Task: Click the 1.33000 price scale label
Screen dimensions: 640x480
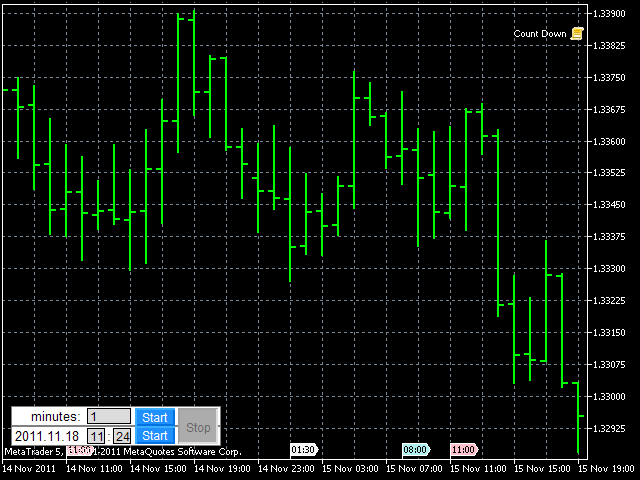Action: click(x=608, y=397)
